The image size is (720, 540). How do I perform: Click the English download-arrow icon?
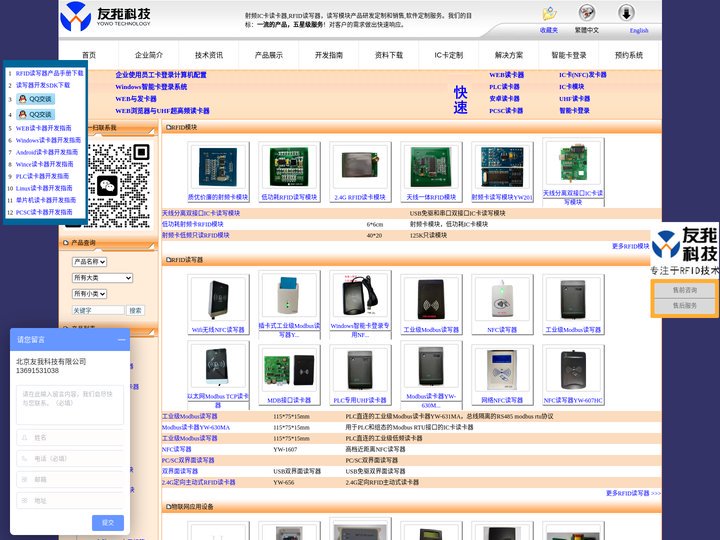[626, 12]
